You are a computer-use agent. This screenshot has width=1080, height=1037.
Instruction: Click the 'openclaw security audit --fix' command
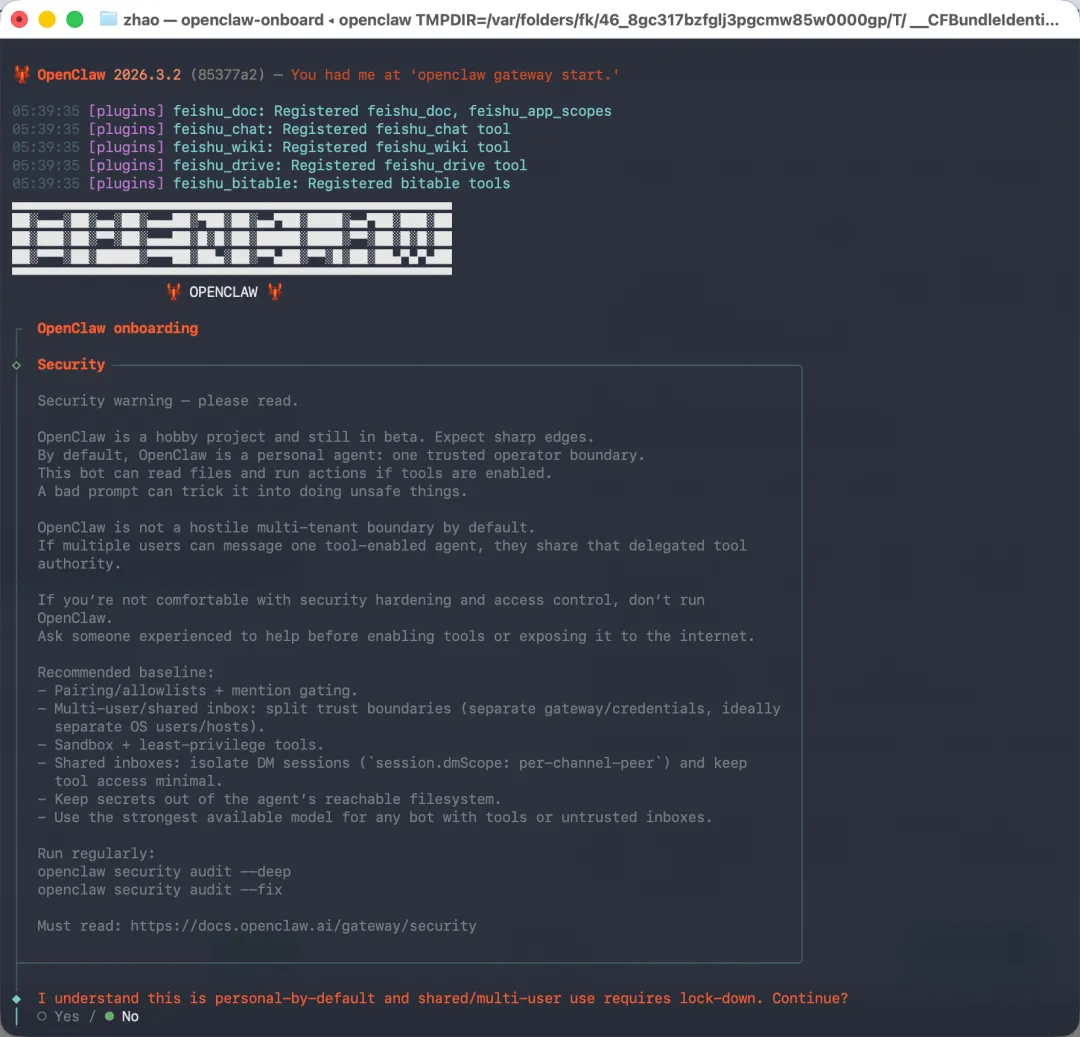(160, 890)
